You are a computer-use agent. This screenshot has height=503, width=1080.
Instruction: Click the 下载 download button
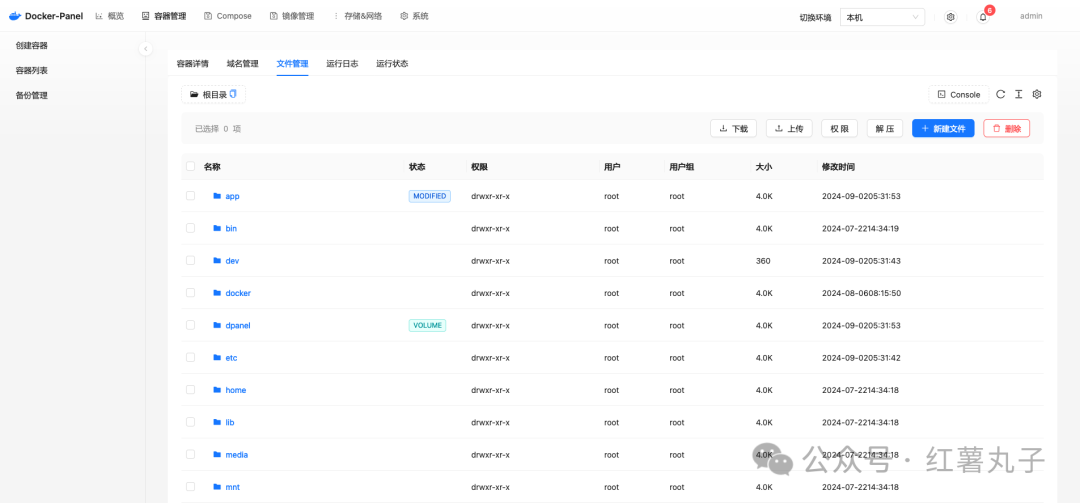click(734, 128)
